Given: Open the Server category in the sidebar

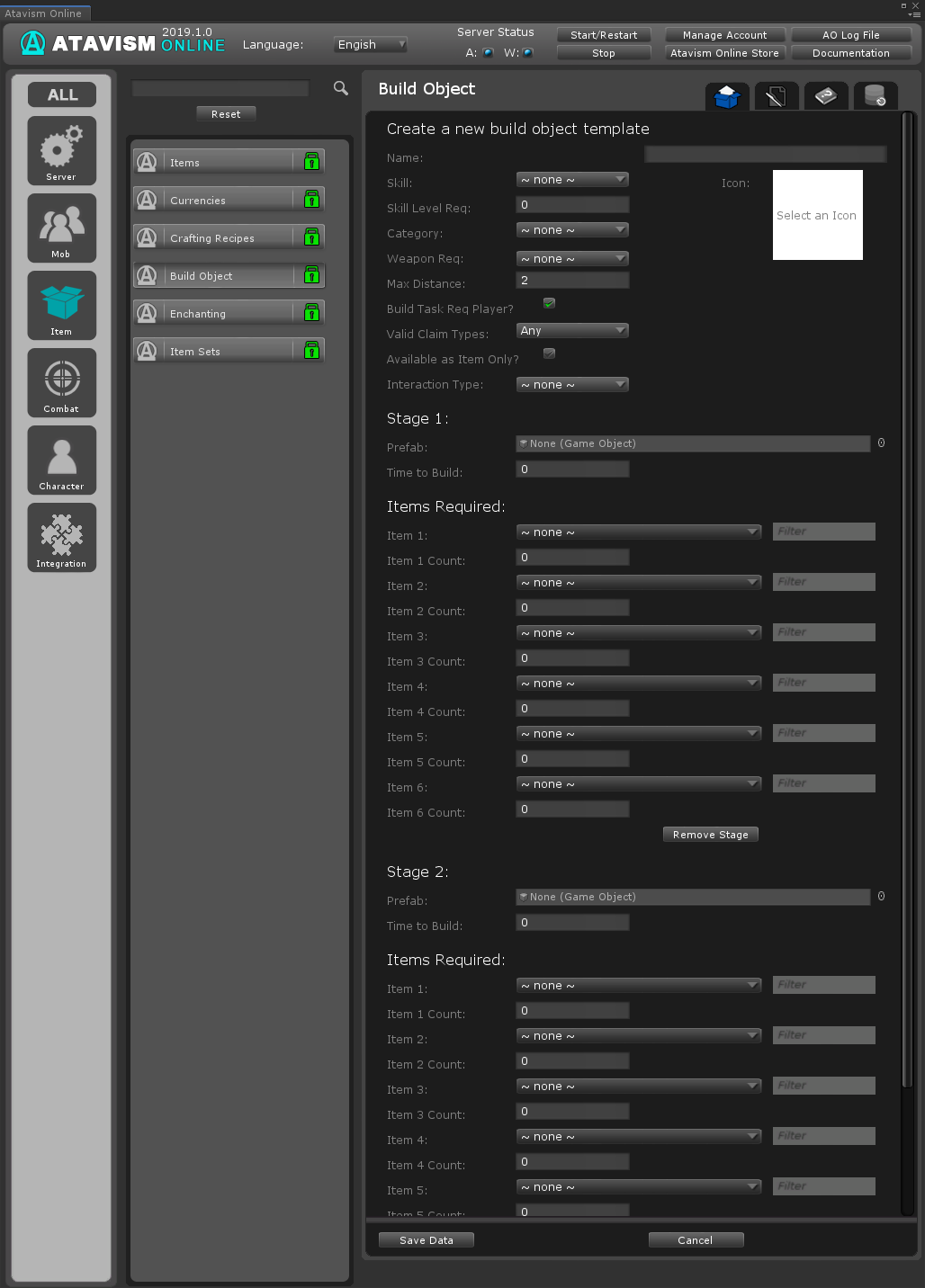Looking at the screenshot, I should coord(61,150).
